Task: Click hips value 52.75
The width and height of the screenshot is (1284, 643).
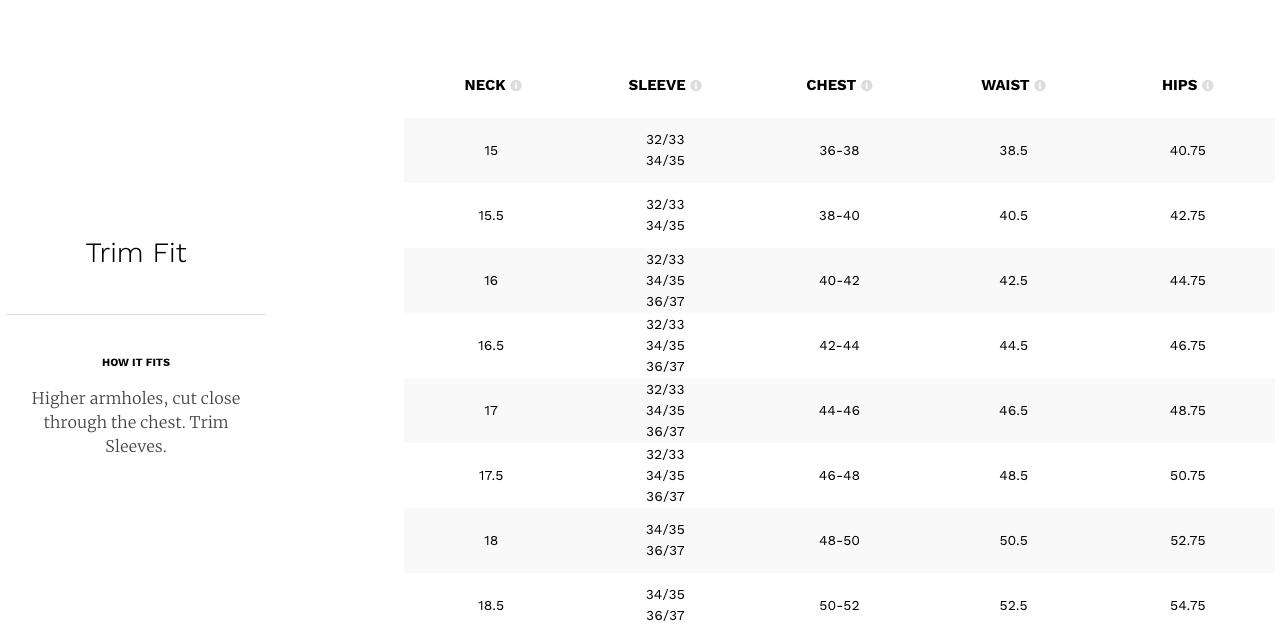Action: pos(1187,541)
